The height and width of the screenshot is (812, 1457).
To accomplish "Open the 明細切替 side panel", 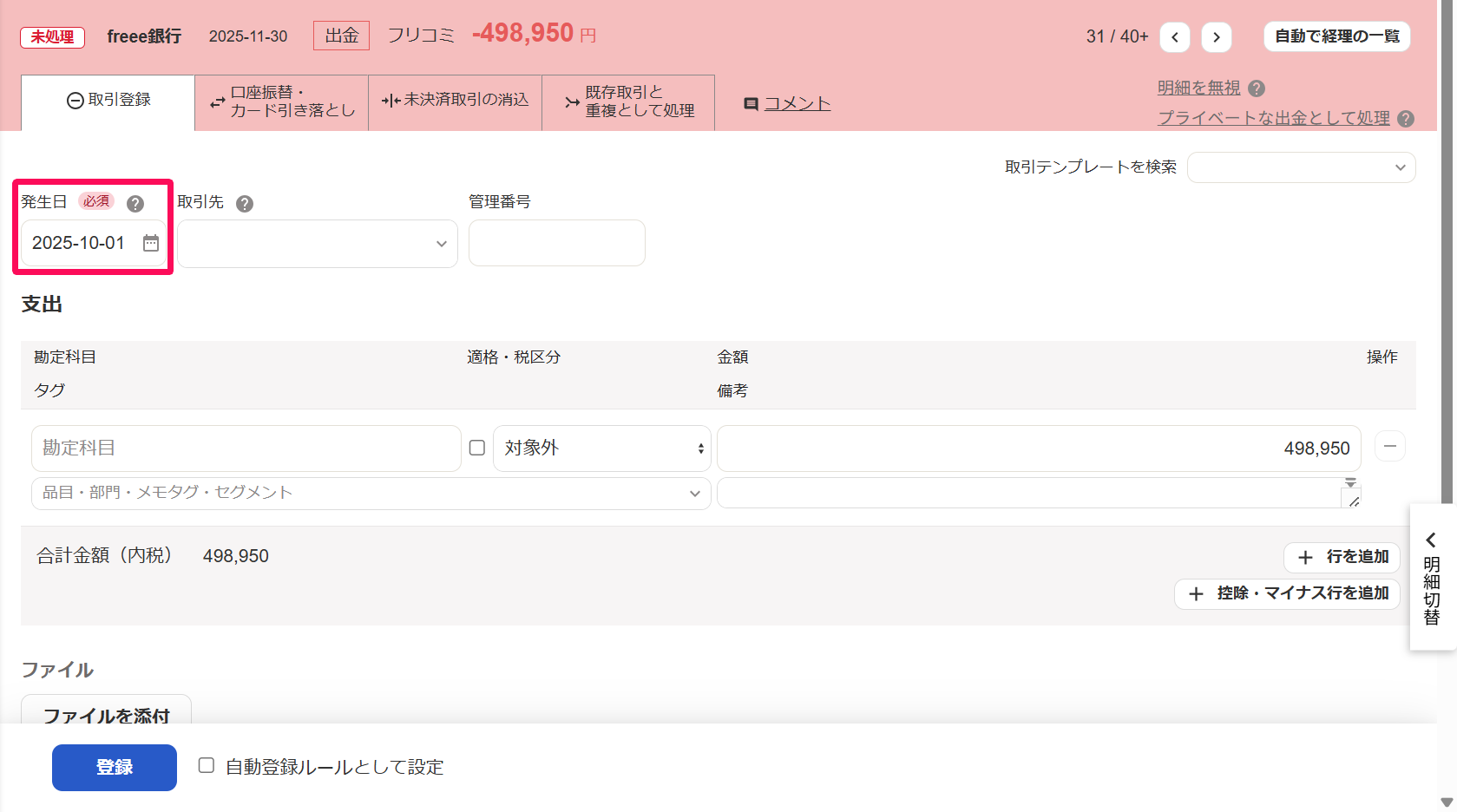I will coord(1432,577).
